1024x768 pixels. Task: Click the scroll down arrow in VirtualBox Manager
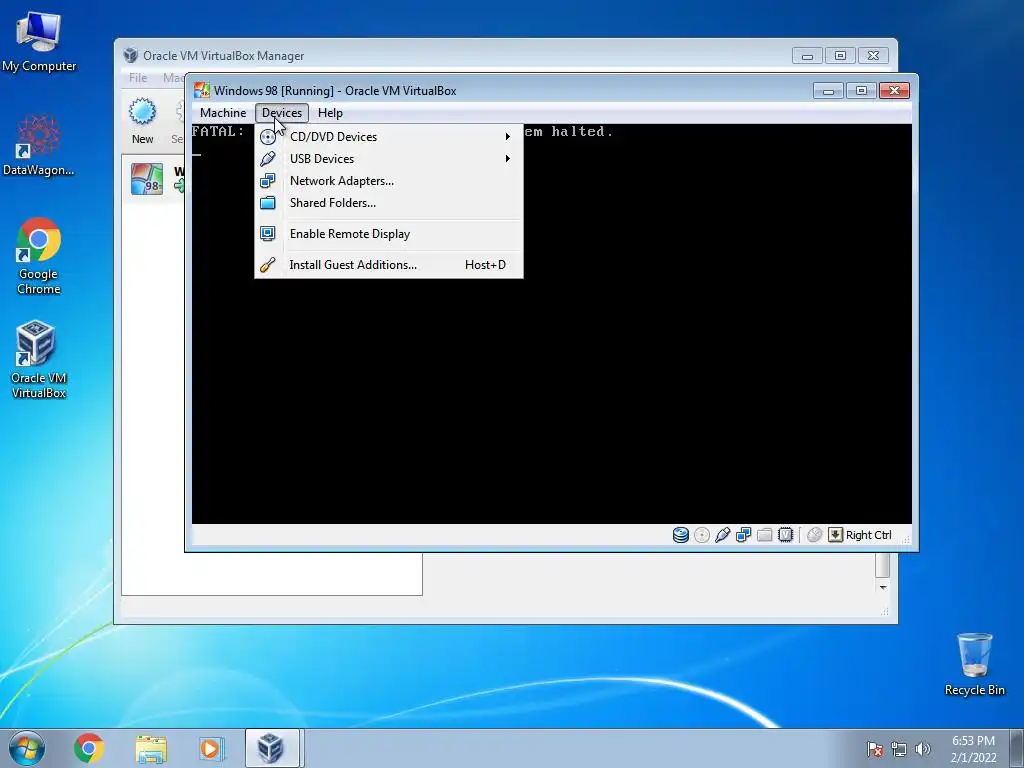point(883,587)
